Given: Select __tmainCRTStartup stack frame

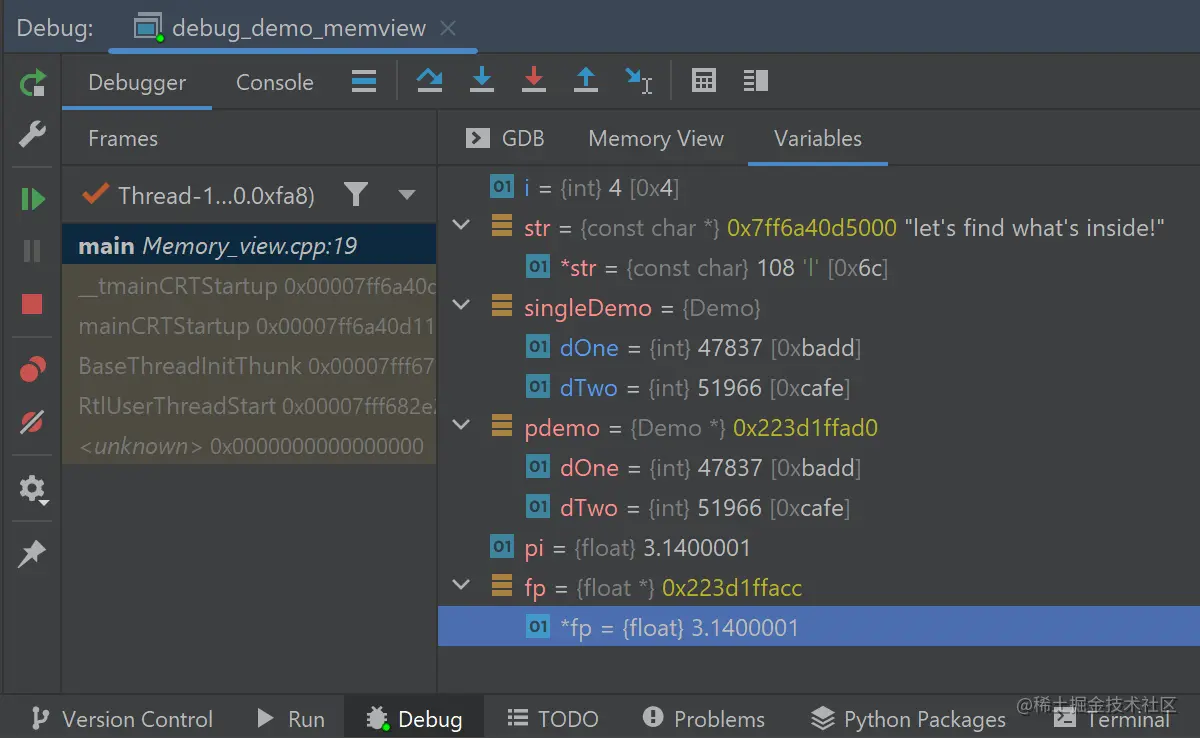Looking at the screenshot, I should [249, 286].
